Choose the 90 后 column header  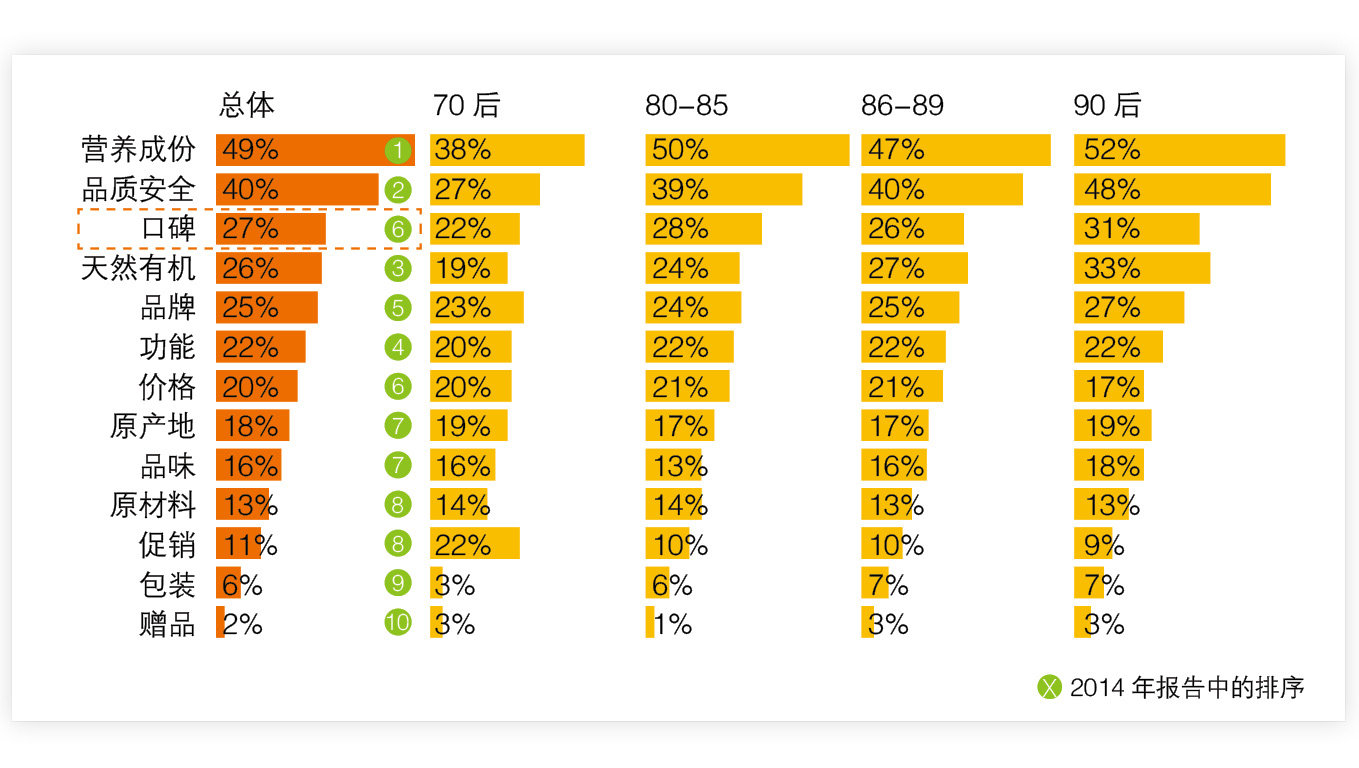coord(1107,105)
